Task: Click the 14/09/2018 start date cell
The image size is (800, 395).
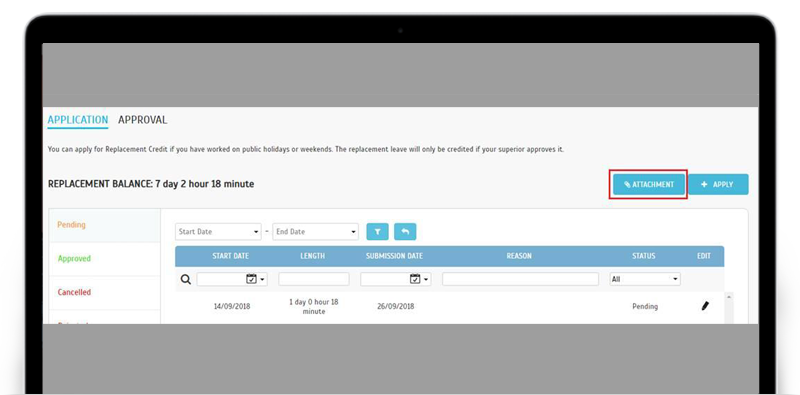Action: point(232,307)
